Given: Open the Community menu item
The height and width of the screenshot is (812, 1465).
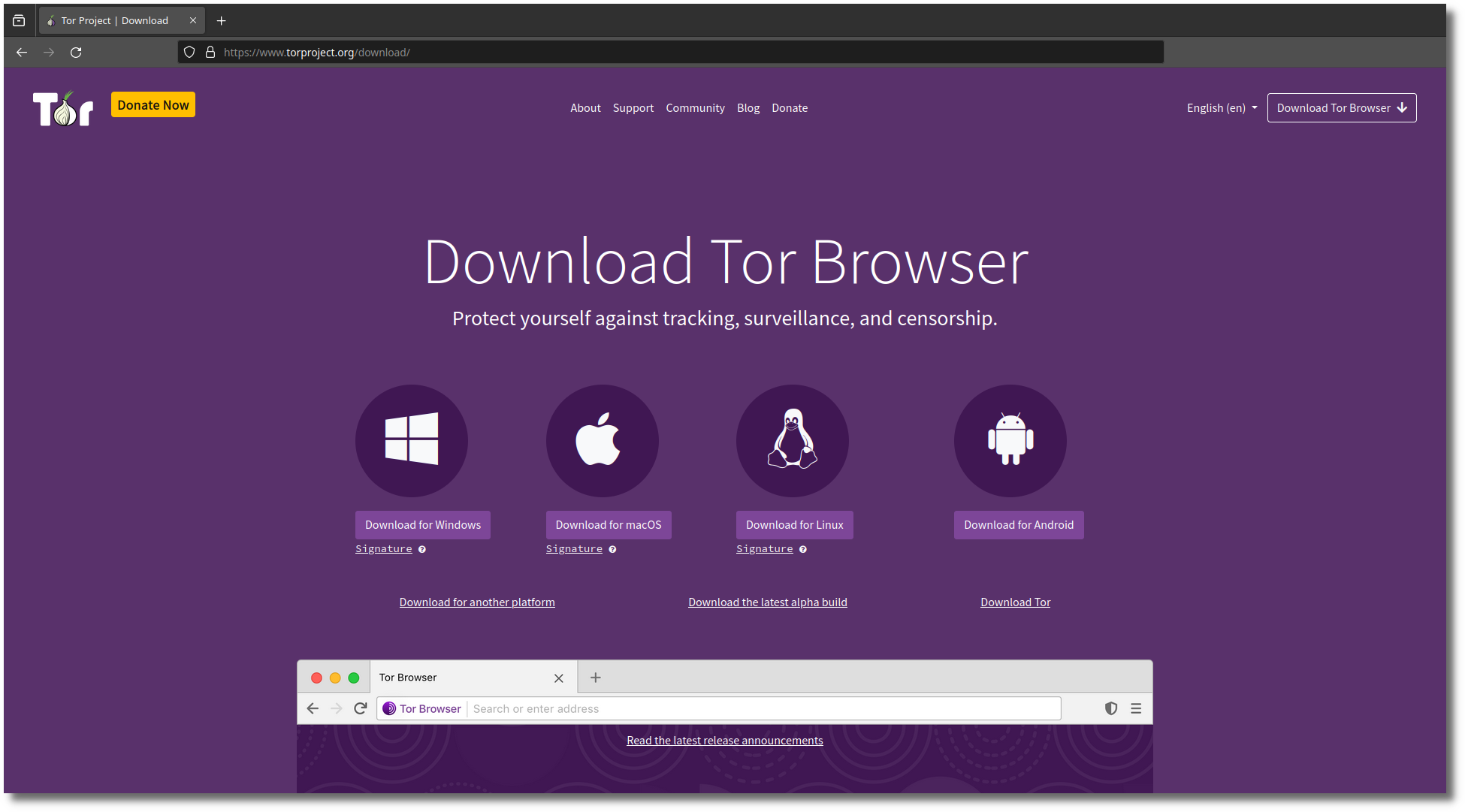Looking at the screenshot, I should coord(695,108).
